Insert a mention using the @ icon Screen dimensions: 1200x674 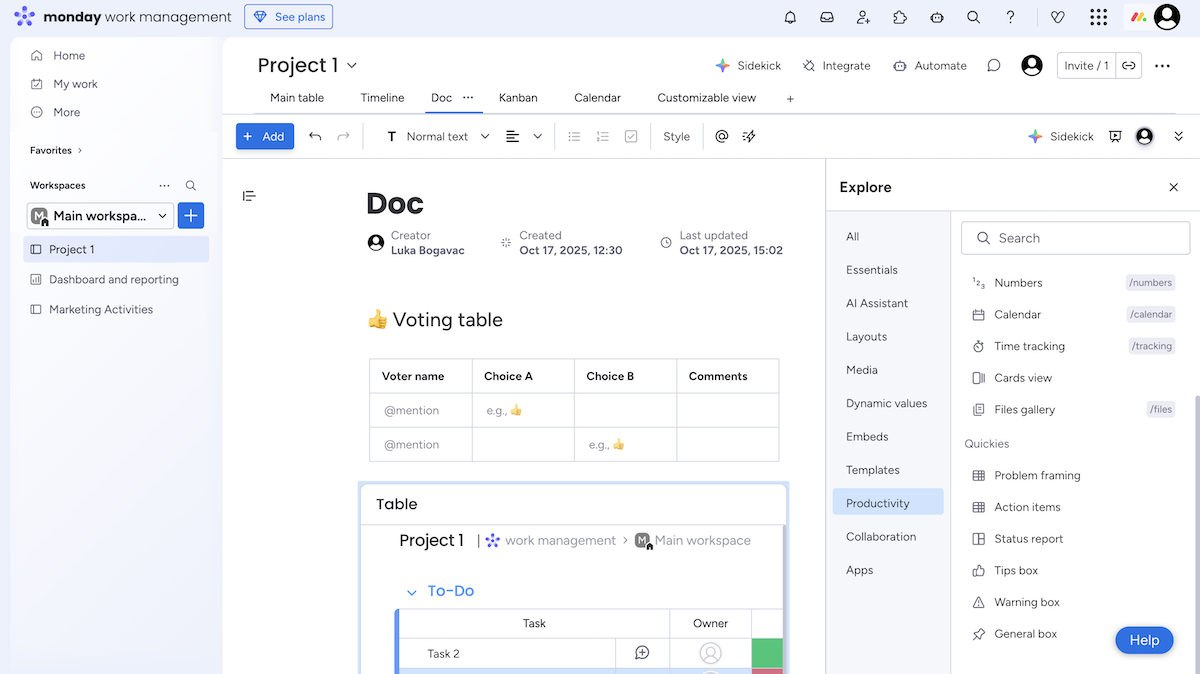(722, 136)
